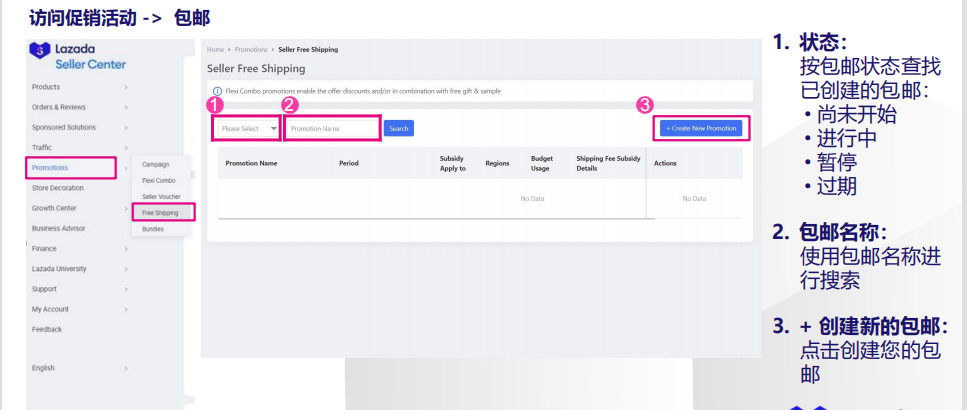Click the Lazada Seller Center logo

pos(78,57)
